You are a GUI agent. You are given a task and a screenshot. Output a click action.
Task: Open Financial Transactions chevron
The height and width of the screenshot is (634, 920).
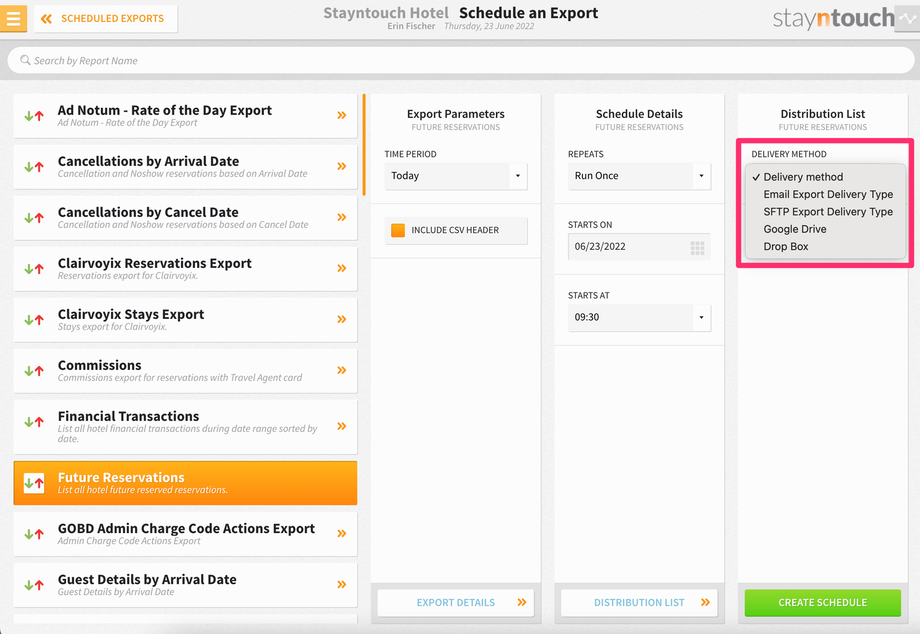(x=341, y=426)
